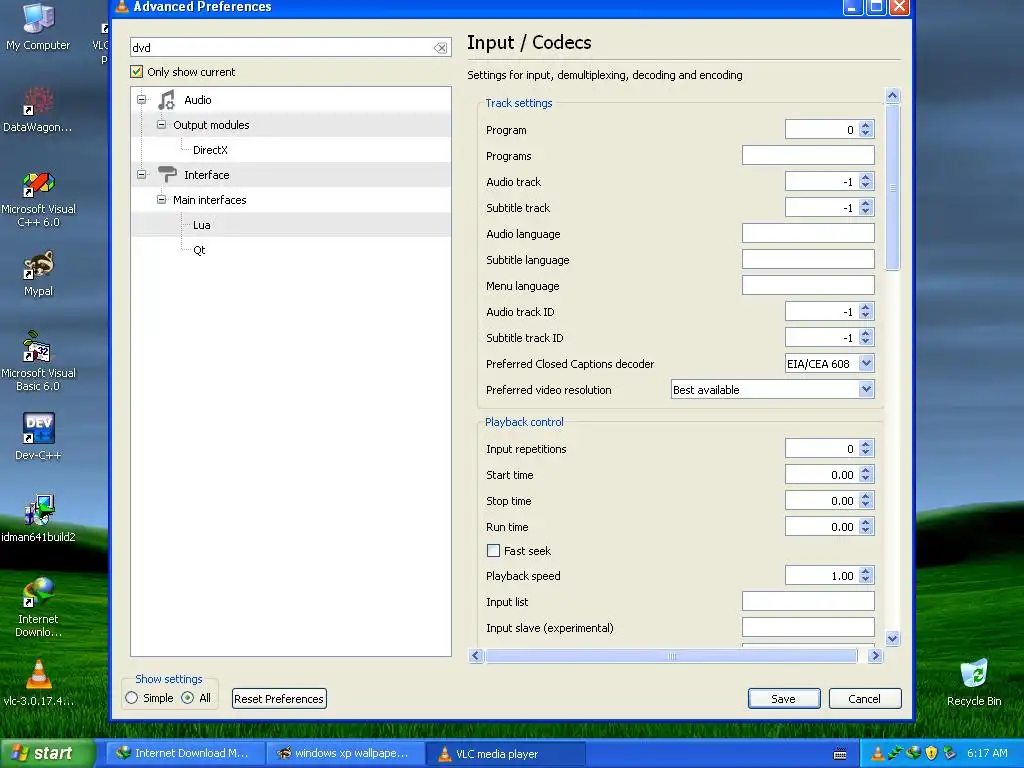
Task: Enable the Fast seek checkbox
Action: pyautogui.click(x=493, y=551)
